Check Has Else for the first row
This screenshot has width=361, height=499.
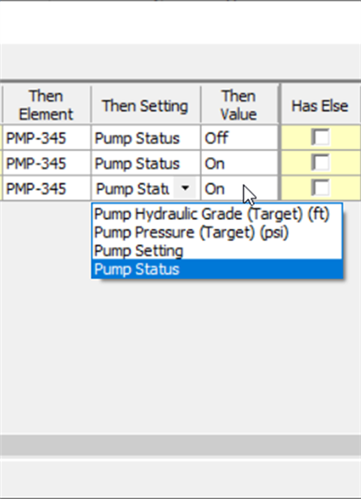tap(320, 137)
